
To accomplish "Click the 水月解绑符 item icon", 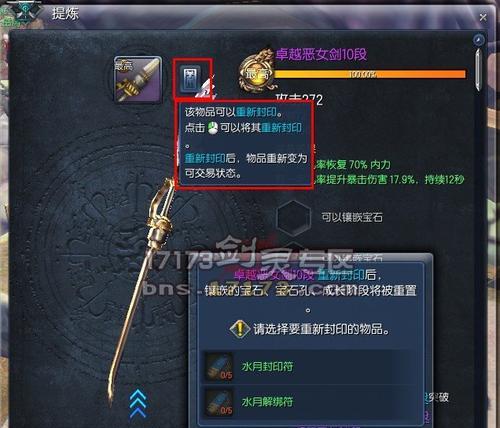I will pyautogui.click(x=219, y=402).
